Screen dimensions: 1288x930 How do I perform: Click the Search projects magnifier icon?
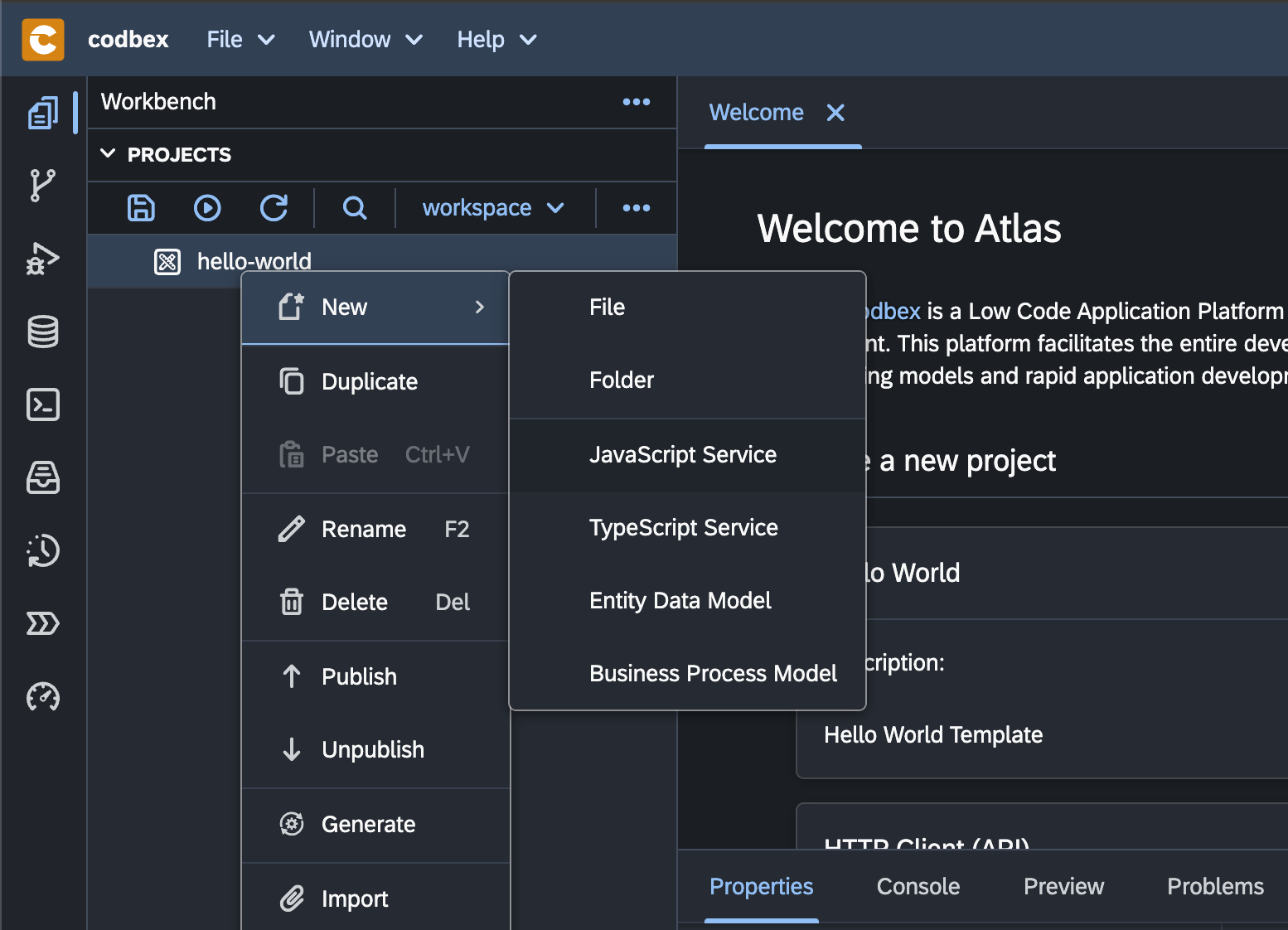(355, 207)
